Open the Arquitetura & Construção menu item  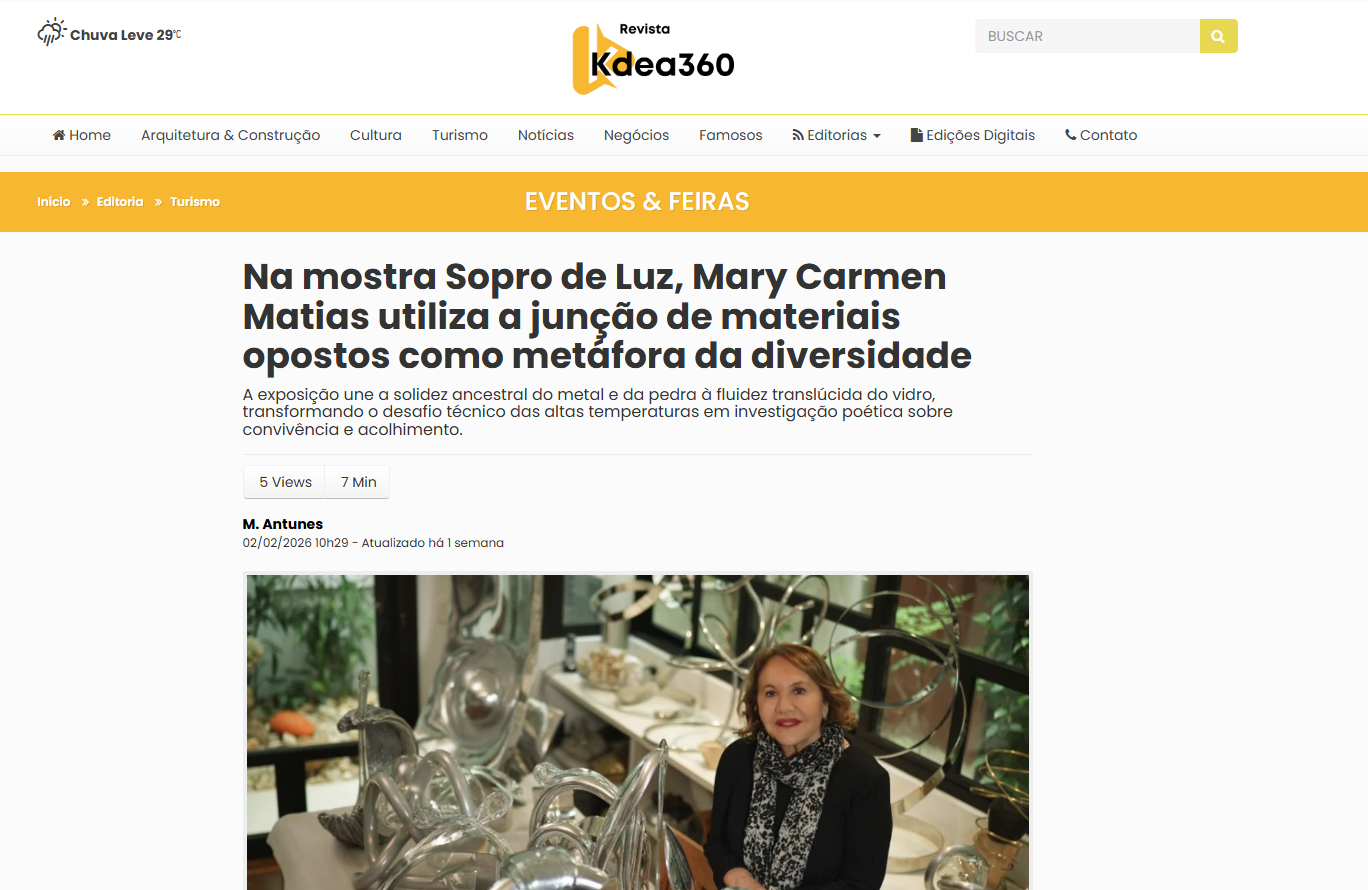point(230,135)
